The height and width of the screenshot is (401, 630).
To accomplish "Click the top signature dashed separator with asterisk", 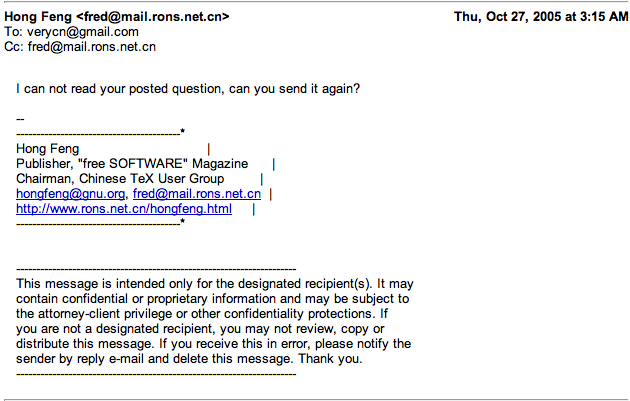I will (x=100, y=132).
